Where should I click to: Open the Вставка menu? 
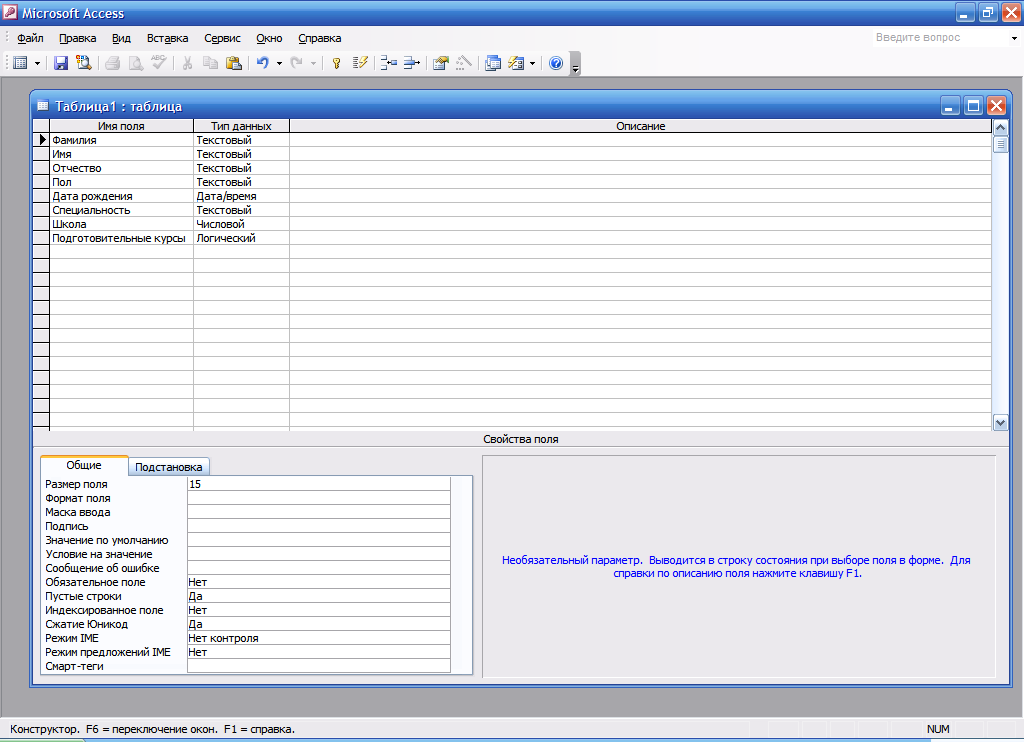point(167,38)
